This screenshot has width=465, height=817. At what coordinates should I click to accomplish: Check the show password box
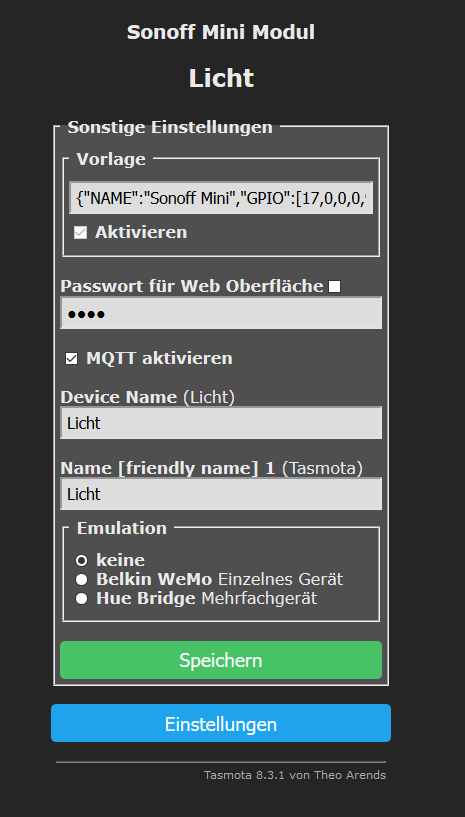(335, 287)
